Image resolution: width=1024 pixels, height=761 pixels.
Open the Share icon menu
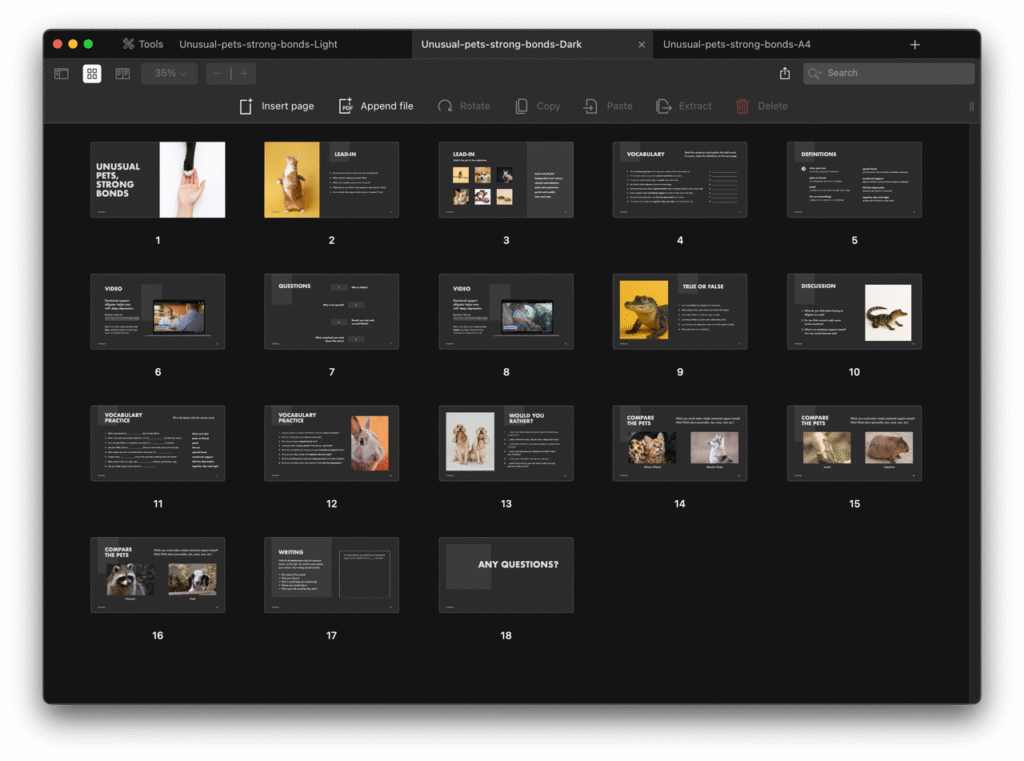[785, 73]
